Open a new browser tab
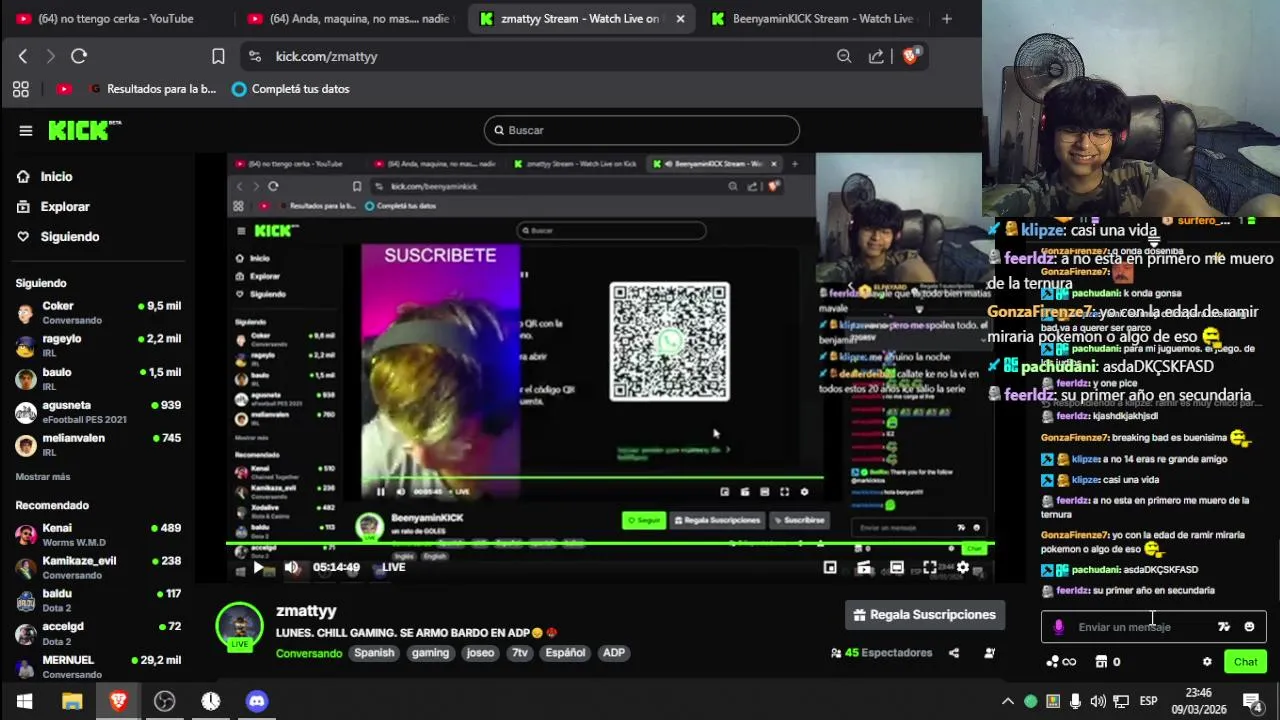This screenshot has height=720, width=1280. (x=946, y=18)
